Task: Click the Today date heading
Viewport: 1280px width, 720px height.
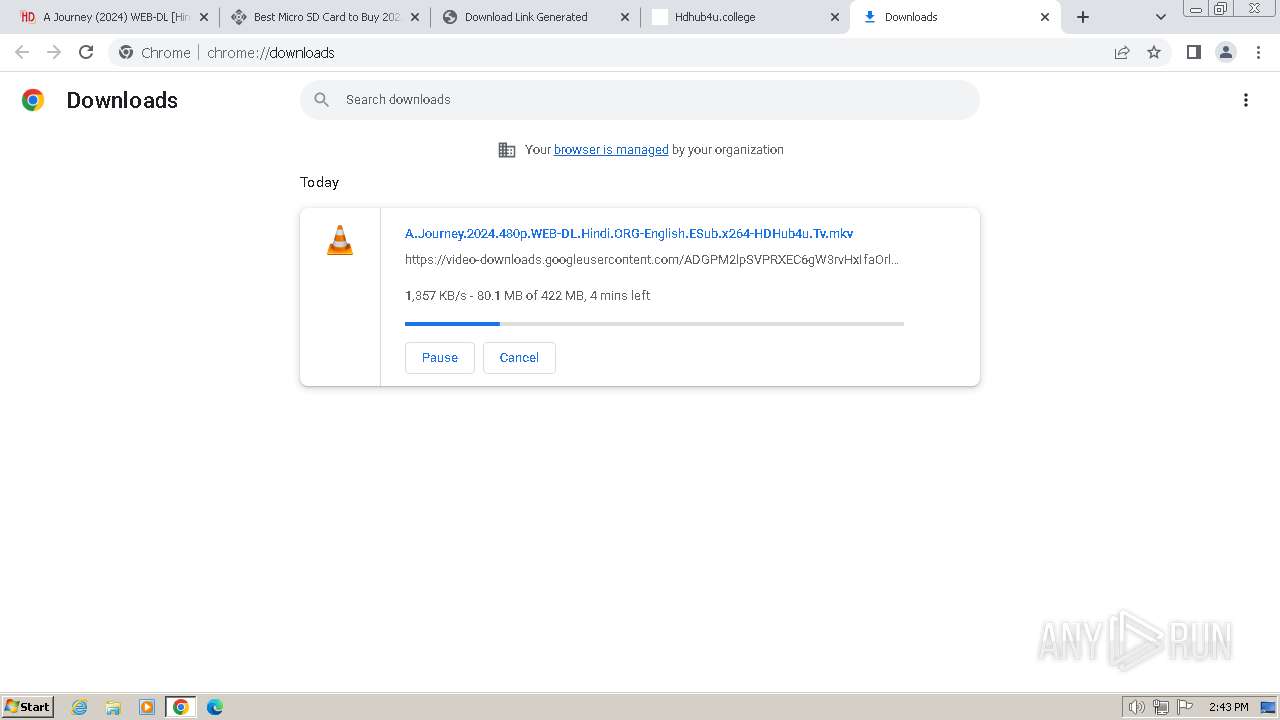Action: [x=319, y=182]
